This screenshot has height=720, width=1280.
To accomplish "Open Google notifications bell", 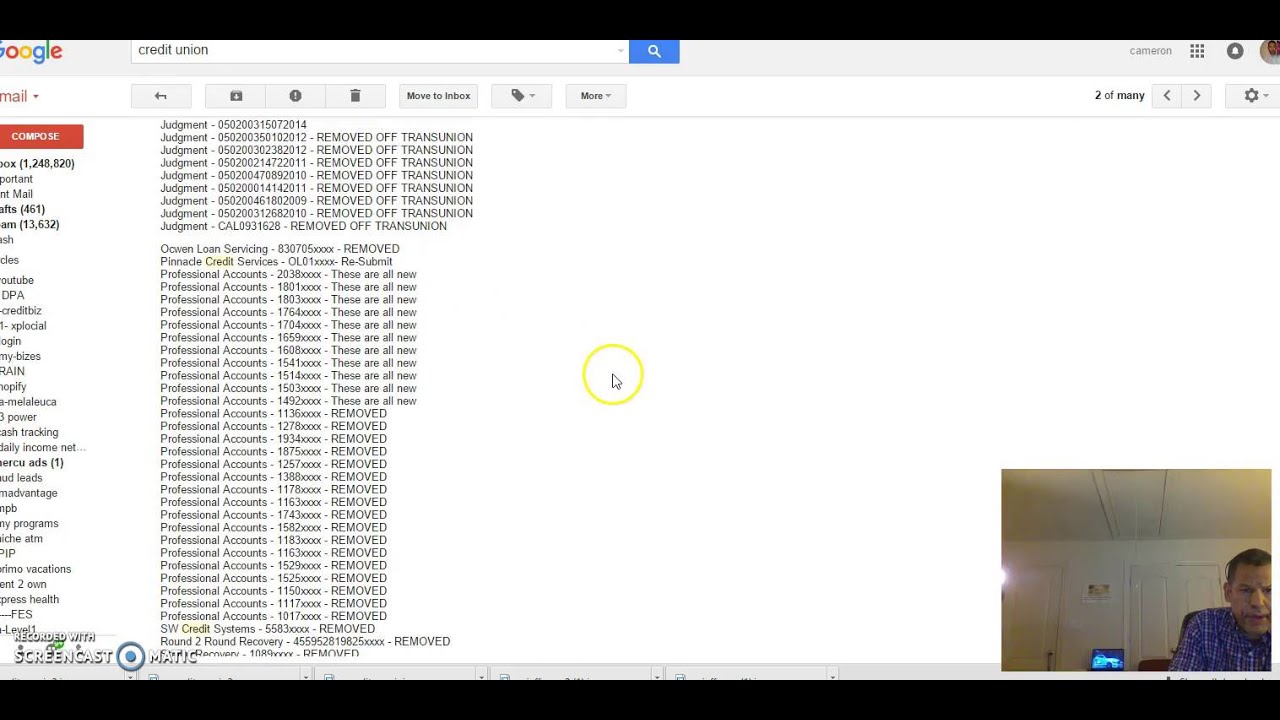I will (1235, 51).
